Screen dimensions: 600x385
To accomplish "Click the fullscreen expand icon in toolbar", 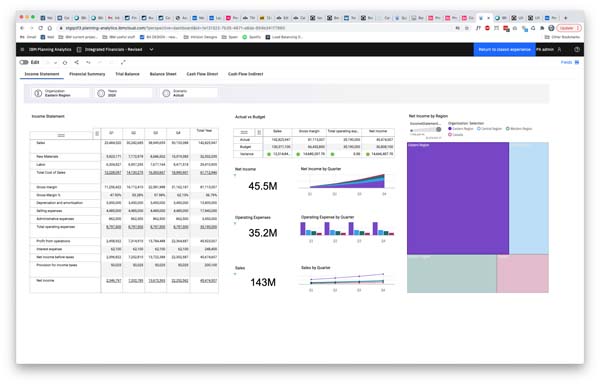I will click(x=123, y=62).
